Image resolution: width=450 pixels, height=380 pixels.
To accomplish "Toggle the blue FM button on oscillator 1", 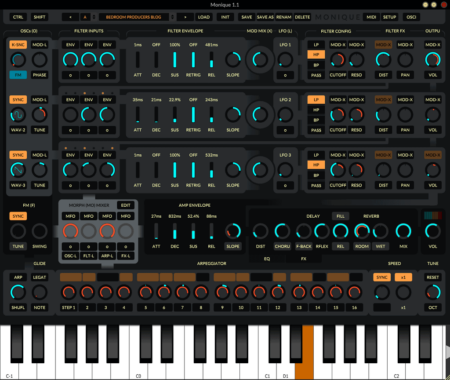I will point(18,75).
